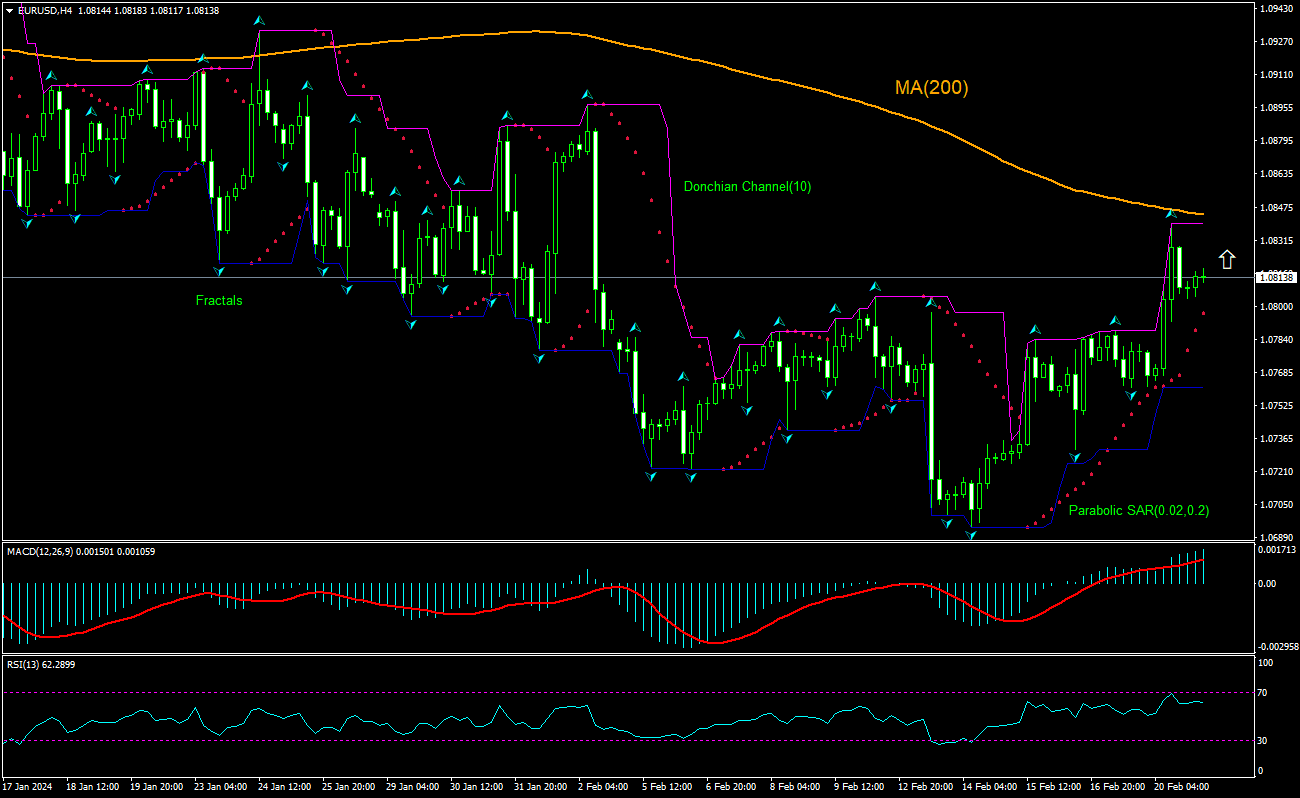Viewport: 1300px width, 798px height.
Task: Click the triangle before the EURUSD,H4 title
Action: click(9, 10)
